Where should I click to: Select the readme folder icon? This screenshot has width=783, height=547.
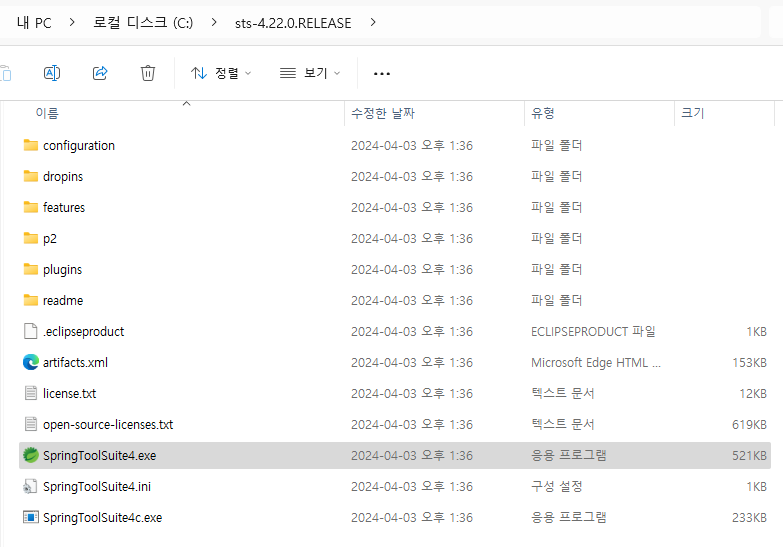coord(30,300)
